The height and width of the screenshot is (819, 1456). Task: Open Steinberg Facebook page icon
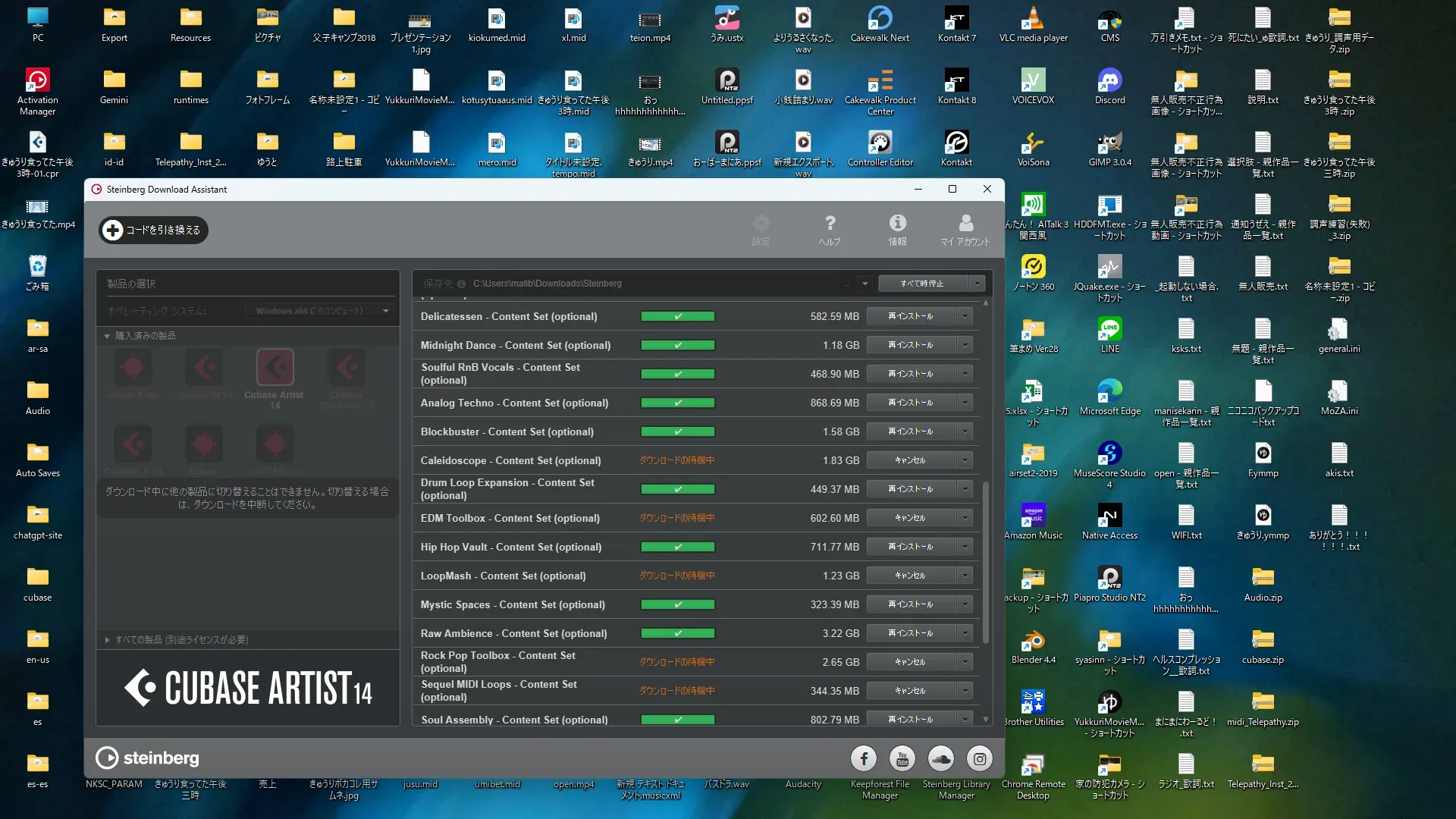pyautogui.click(x=864, y=758)
